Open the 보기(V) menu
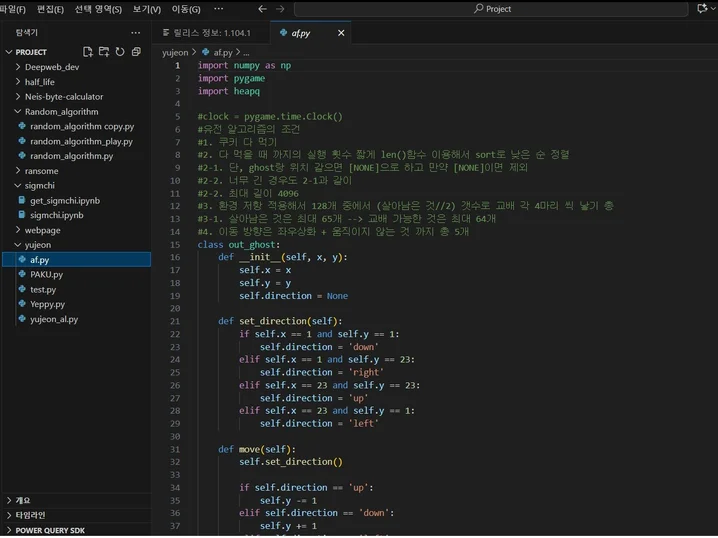The width and height of the screenshot is (718, 538). pyautogui.click(x=147, y=9)
